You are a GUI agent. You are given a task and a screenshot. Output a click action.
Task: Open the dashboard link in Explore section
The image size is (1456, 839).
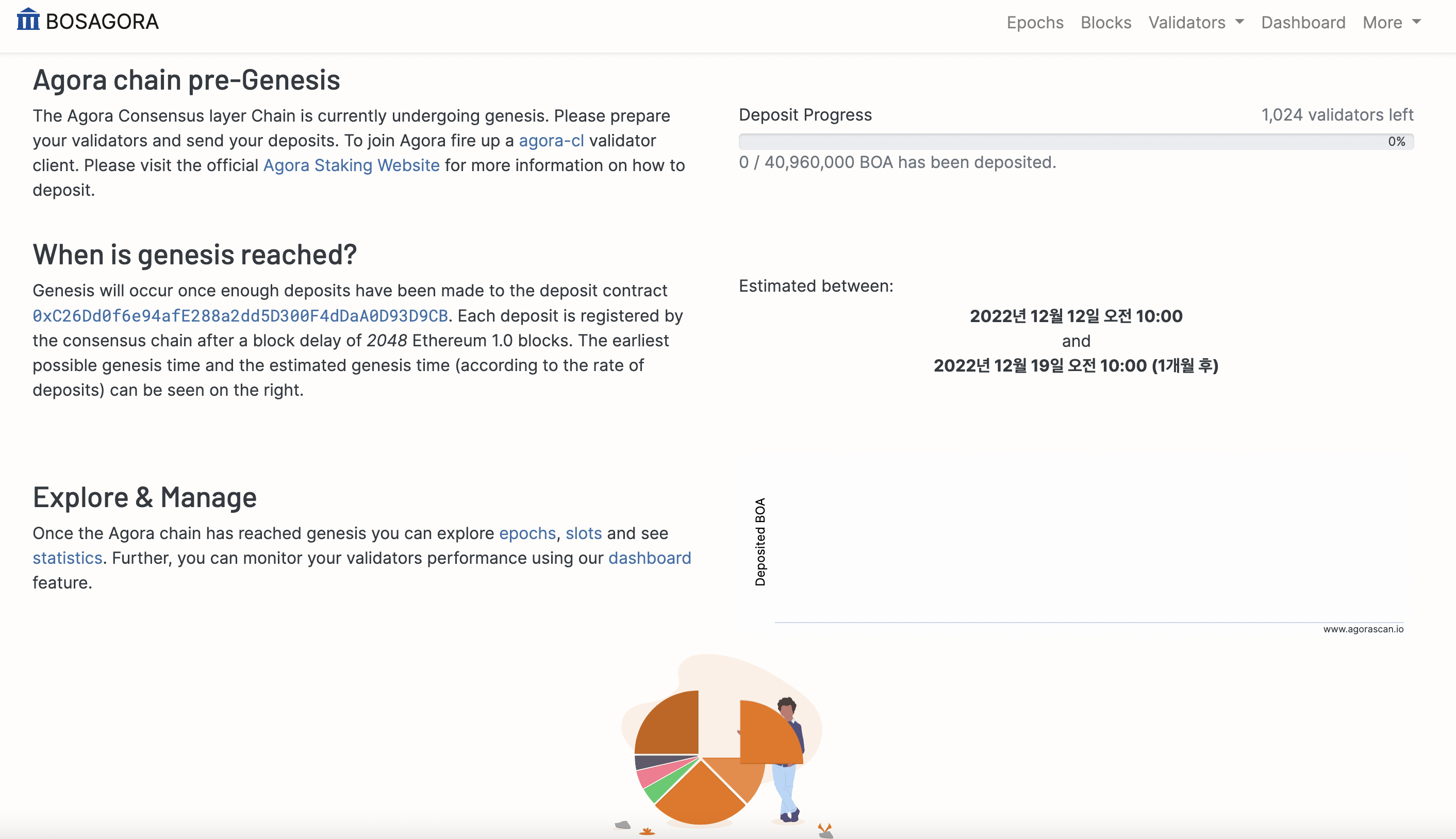[649, 558]
